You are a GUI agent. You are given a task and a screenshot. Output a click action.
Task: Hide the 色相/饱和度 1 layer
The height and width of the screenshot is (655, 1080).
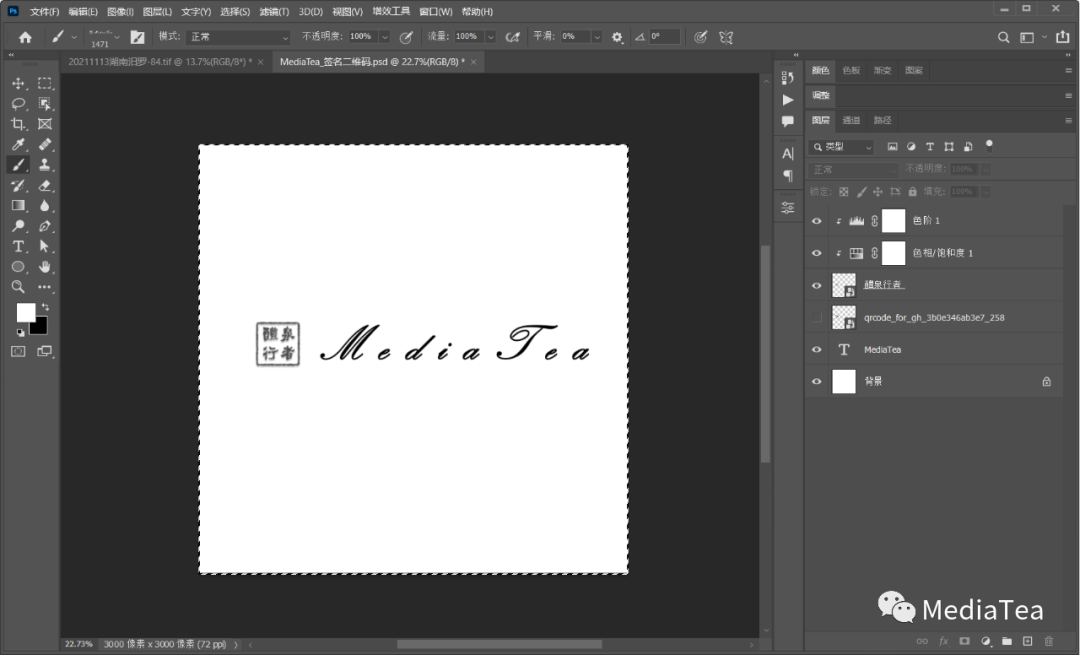(x=817, y=253)
